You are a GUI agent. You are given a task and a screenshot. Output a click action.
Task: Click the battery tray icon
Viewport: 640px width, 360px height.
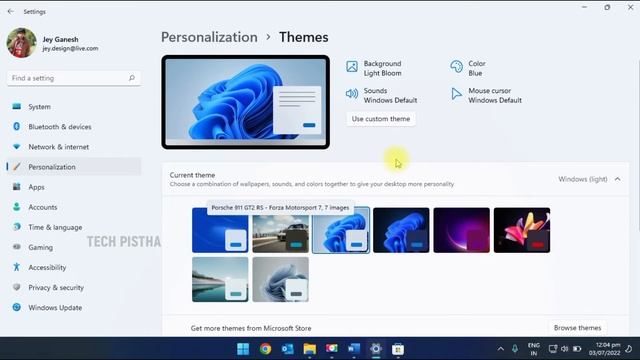click(577, 349)
